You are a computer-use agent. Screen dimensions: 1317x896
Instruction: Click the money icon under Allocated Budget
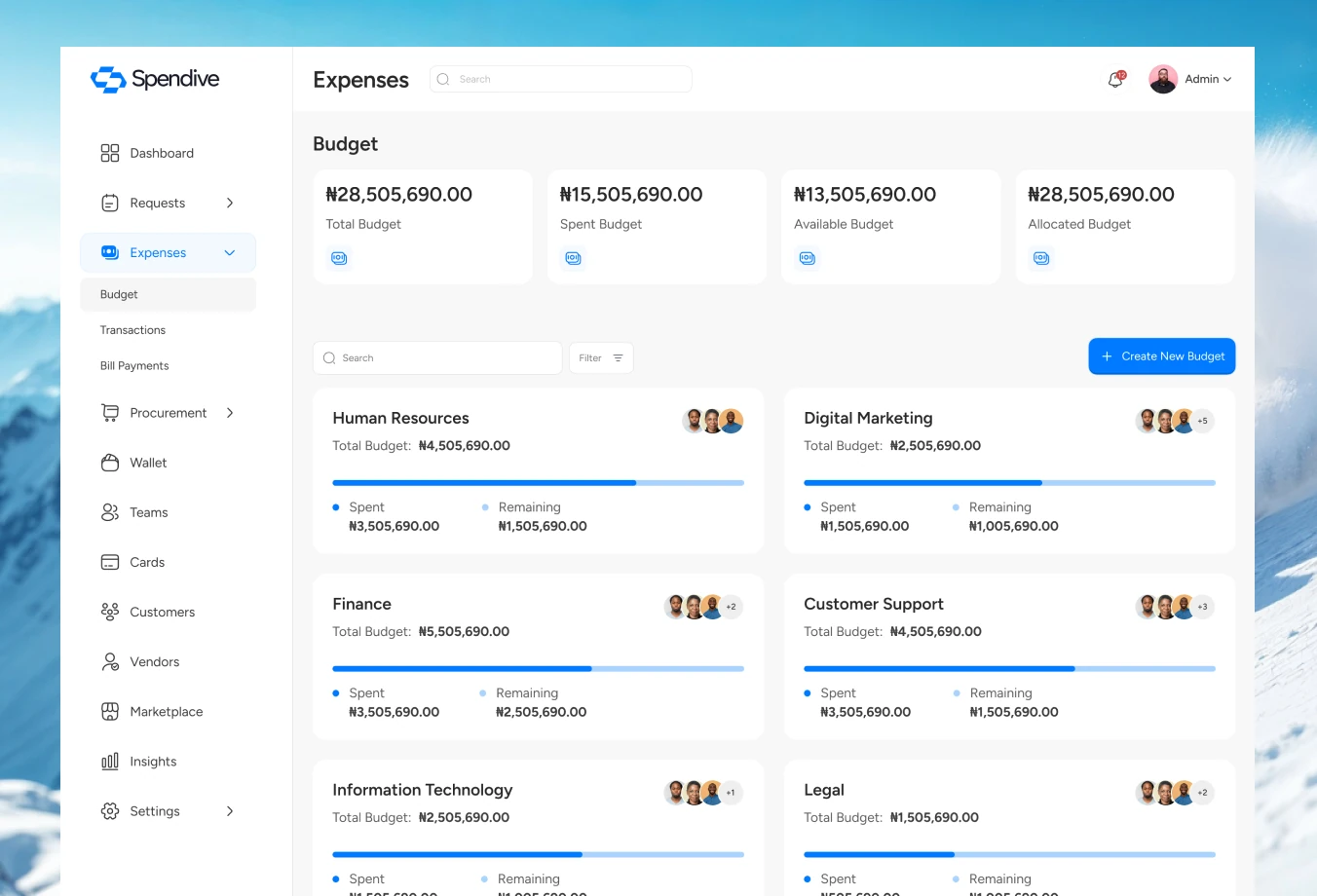click(1041, 258)
